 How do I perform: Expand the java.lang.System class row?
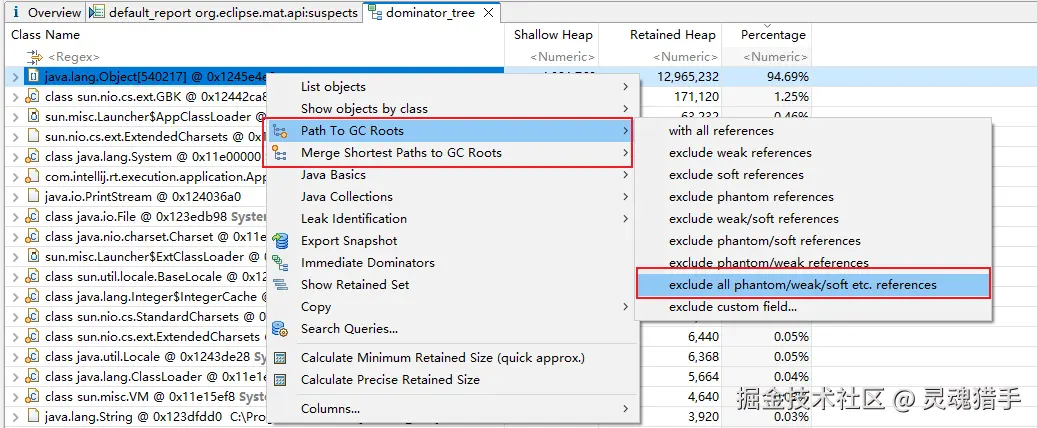15,157
